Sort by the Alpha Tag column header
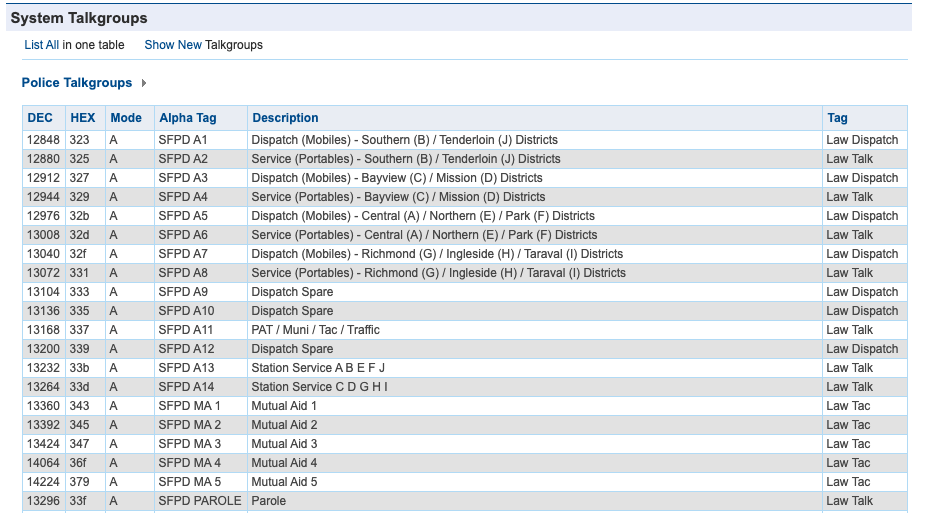 coord(188,117)
